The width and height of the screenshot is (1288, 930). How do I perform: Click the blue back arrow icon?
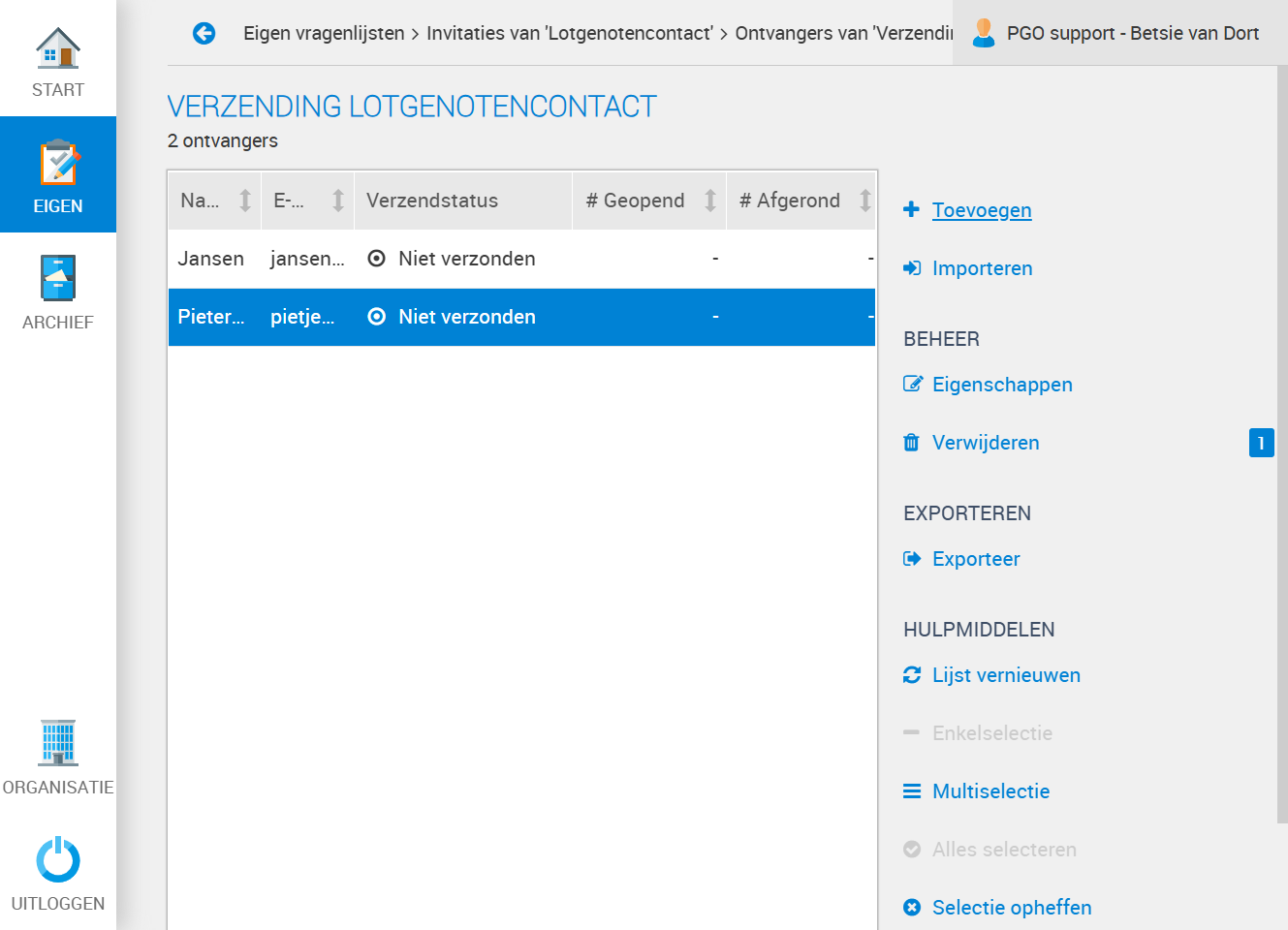[x=204, y=33]
